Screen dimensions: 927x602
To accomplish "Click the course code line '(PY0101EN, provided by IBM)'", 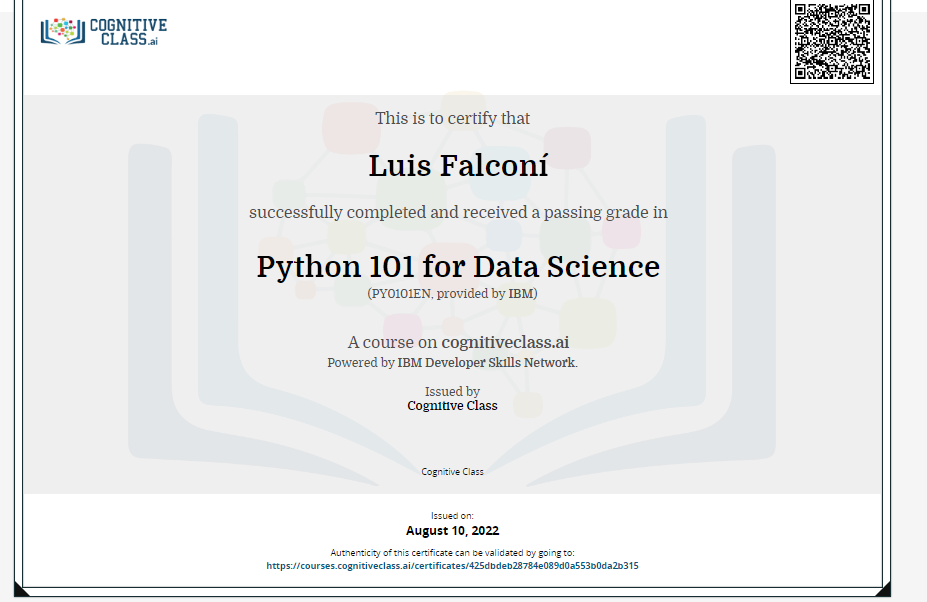I will click(452, 294).
